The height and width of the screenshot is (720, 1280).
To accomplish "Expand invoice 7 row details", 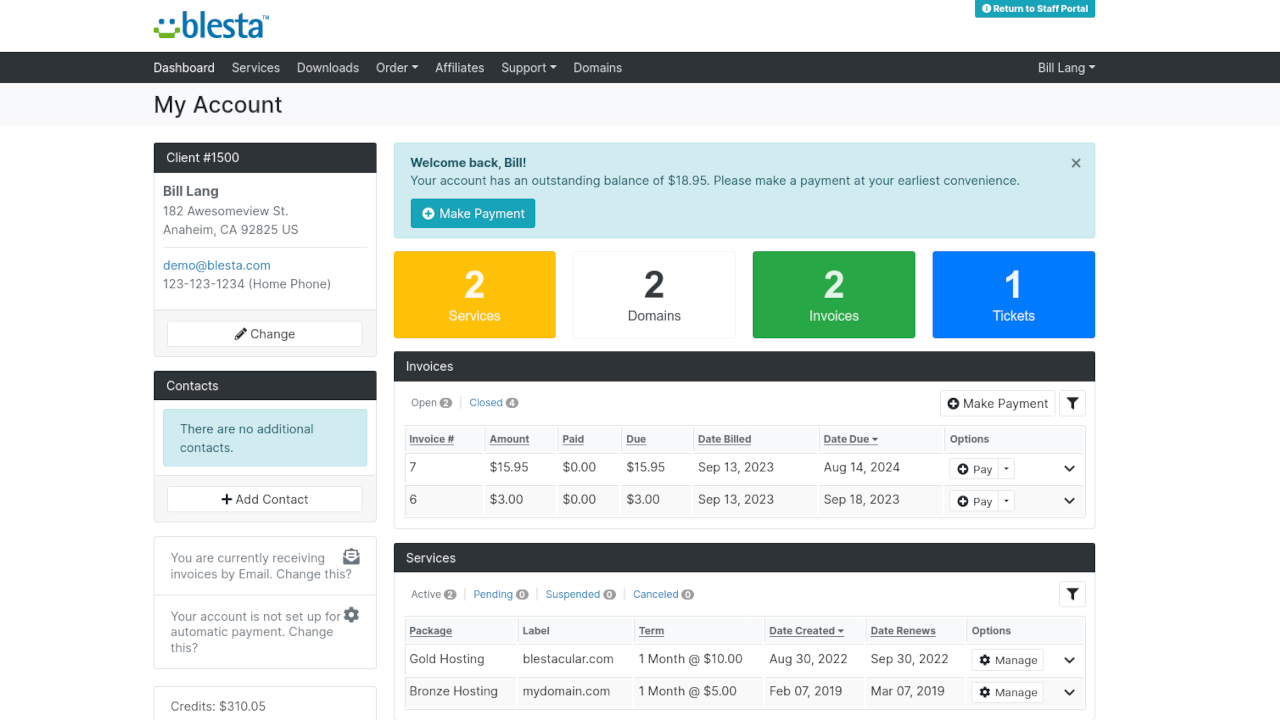I will point(1069,469).
